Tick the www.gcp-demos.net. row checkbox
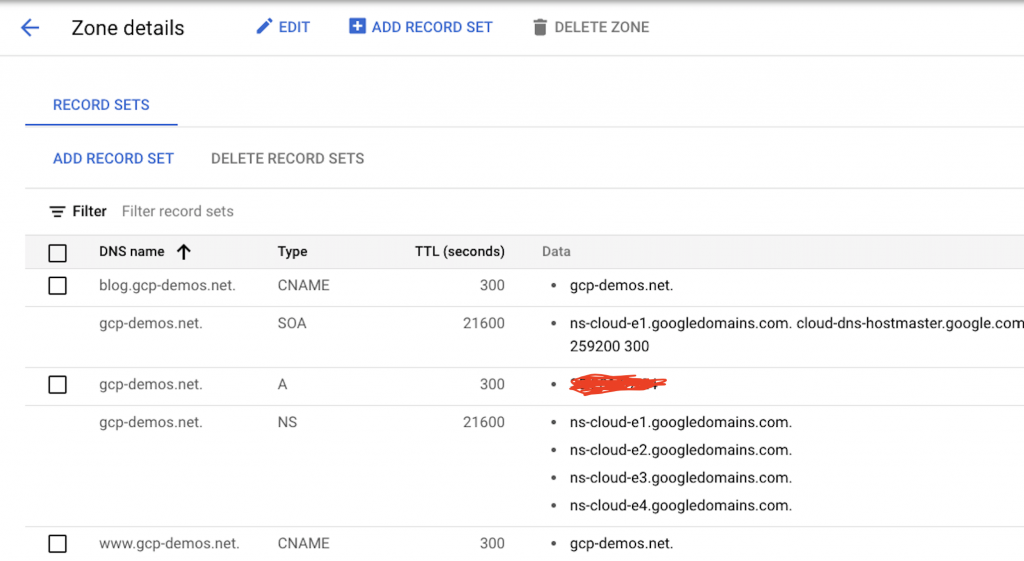The height and width of the screenshot is (561, 1024). click(x=58, y=544)
